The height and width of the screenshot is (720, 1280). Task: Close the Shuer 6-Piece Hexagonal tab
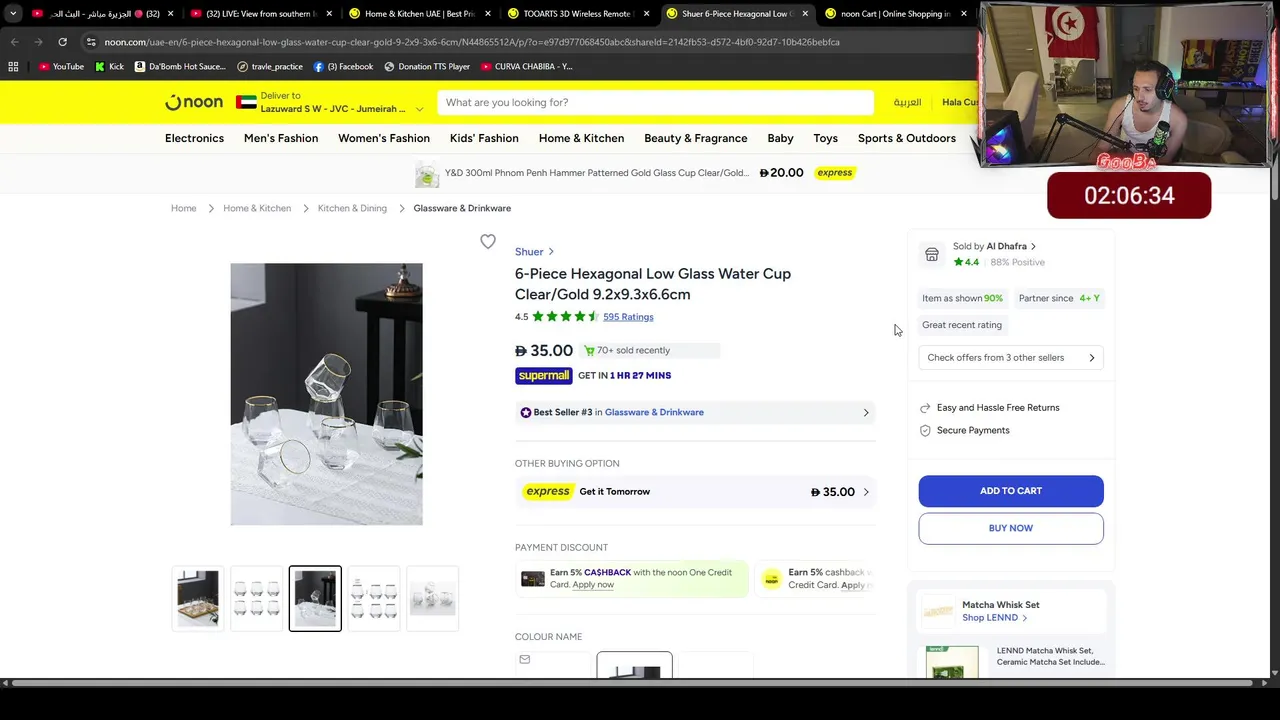pos(805,14)
